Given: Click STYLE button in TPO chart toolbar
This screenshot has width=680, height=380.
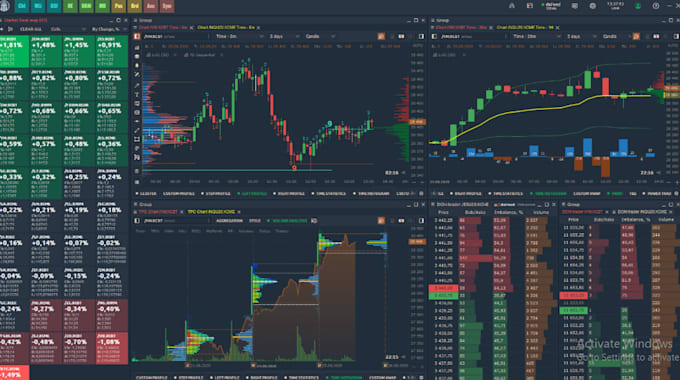Looking at the screenshot, I should coord(255,221).
